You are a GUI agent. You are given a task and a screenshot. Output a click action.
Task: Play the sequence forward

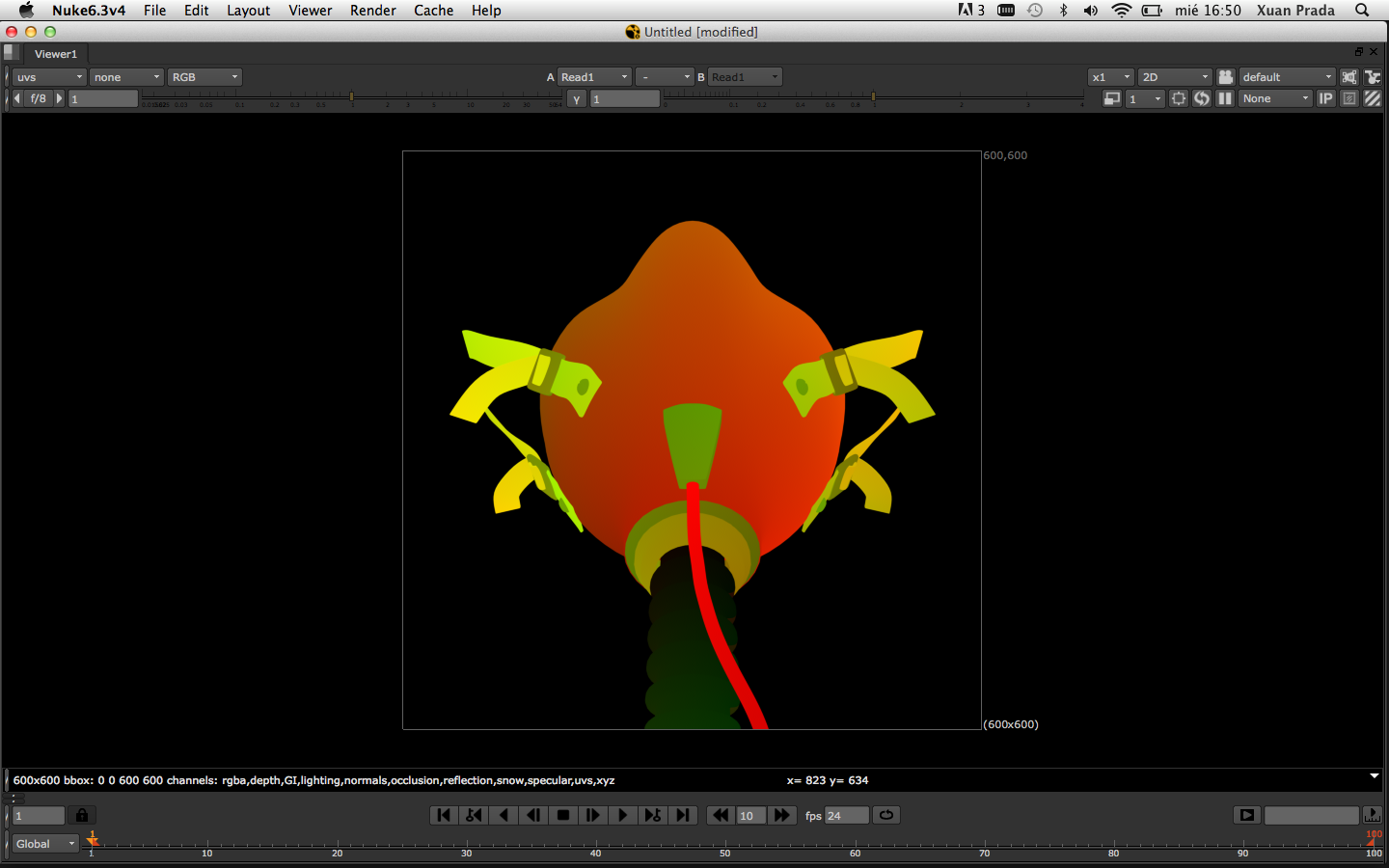[623, 815]
